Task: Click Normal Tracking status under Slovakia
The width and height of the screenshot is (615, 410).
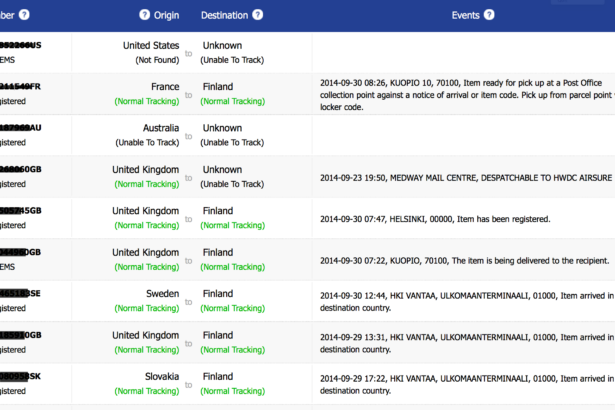Action: tap(146, 391)
